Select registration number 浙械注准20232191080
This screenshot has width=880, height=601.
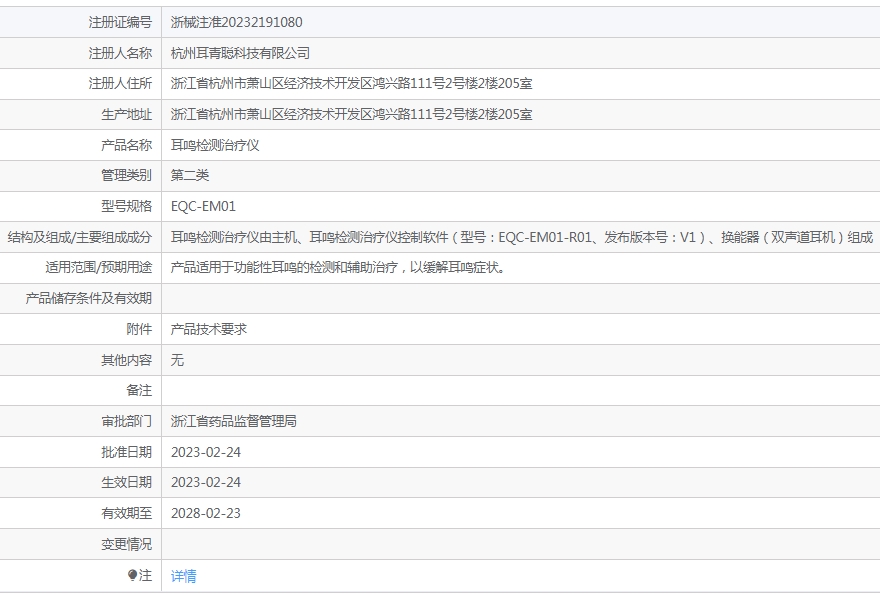click(x=236, y=22)
